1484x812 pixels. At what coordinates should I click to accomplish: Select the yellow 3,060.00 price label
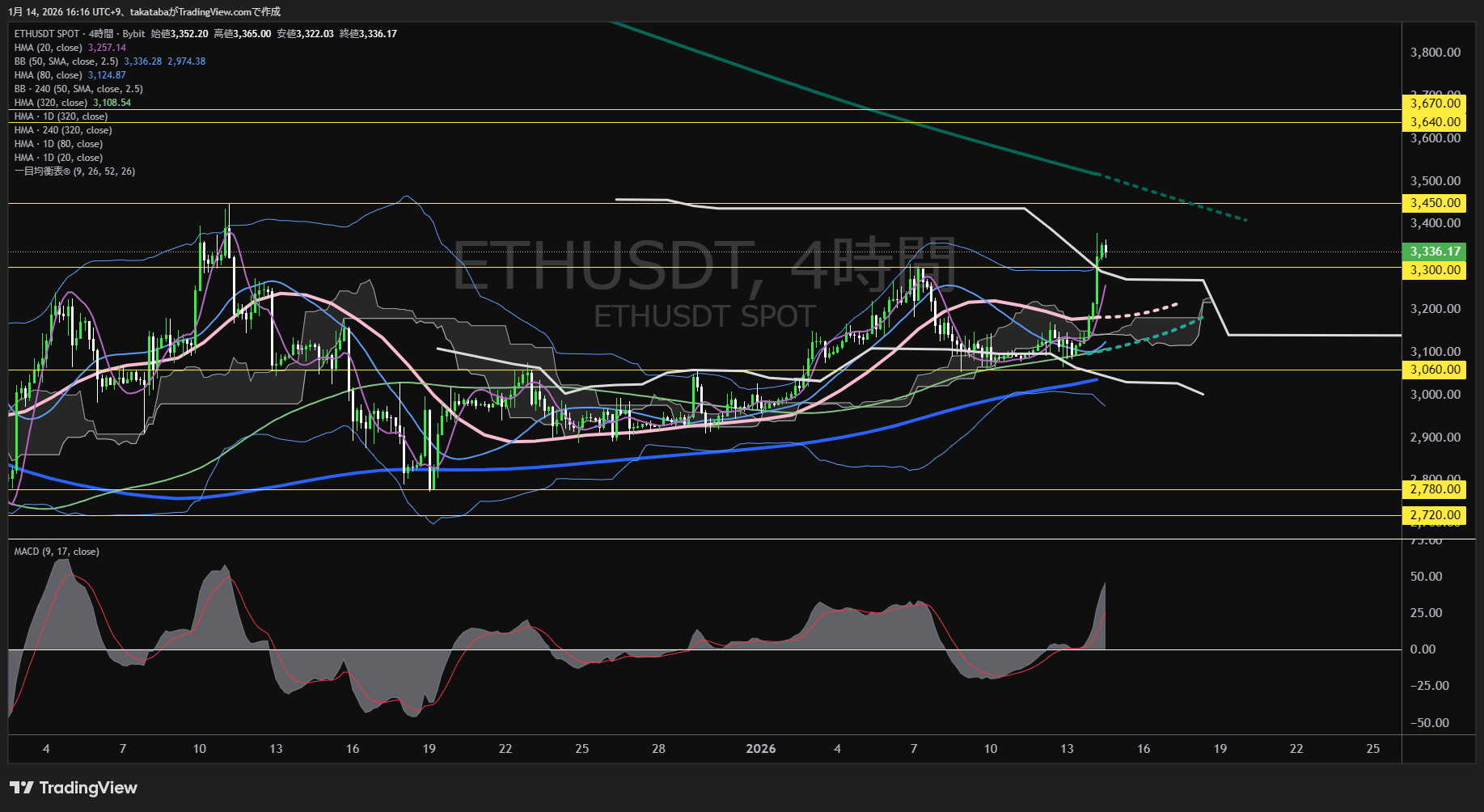click(1435, 370)
